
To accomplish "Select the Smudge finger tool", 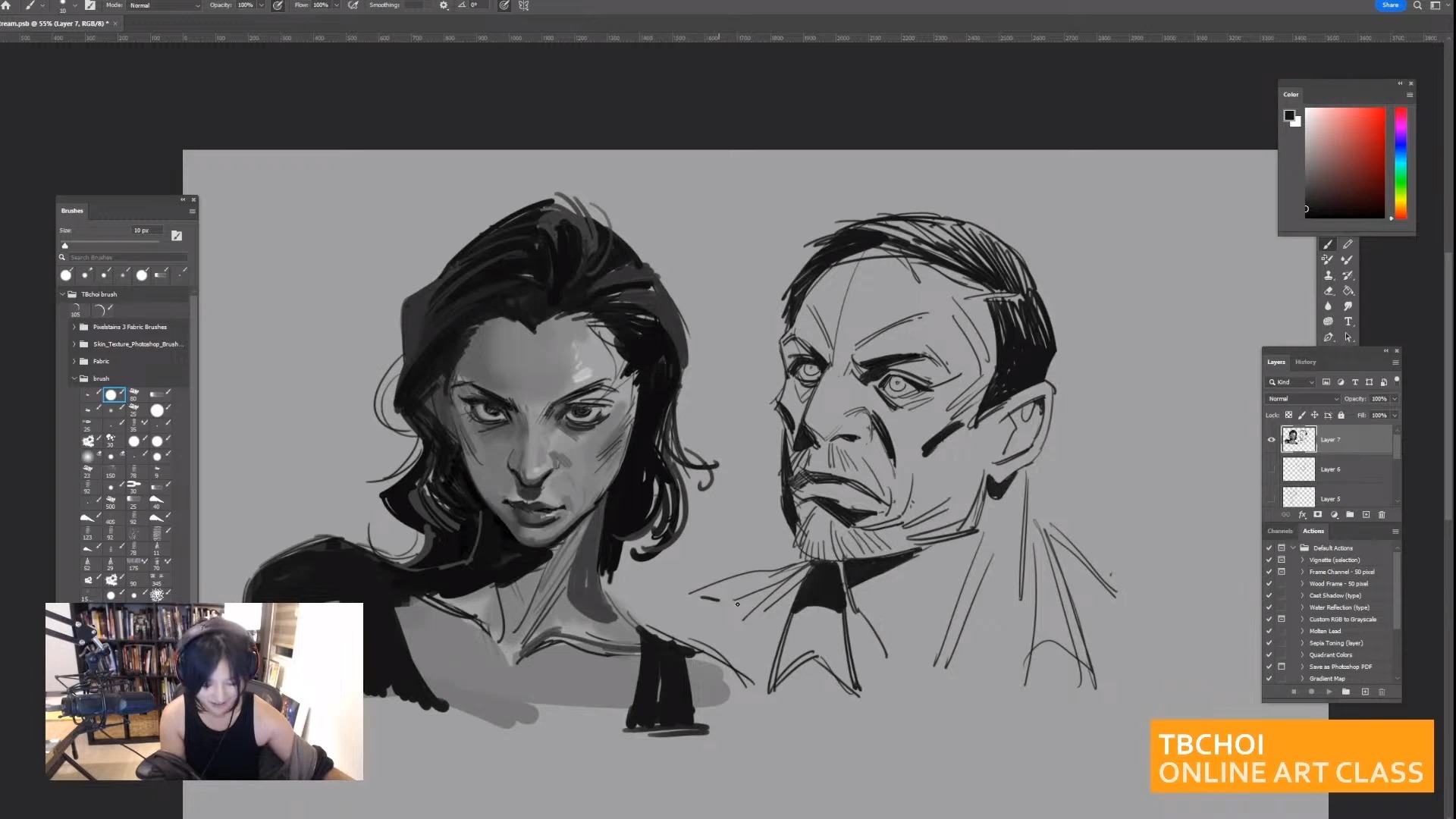I will [x=1348, y=306].
